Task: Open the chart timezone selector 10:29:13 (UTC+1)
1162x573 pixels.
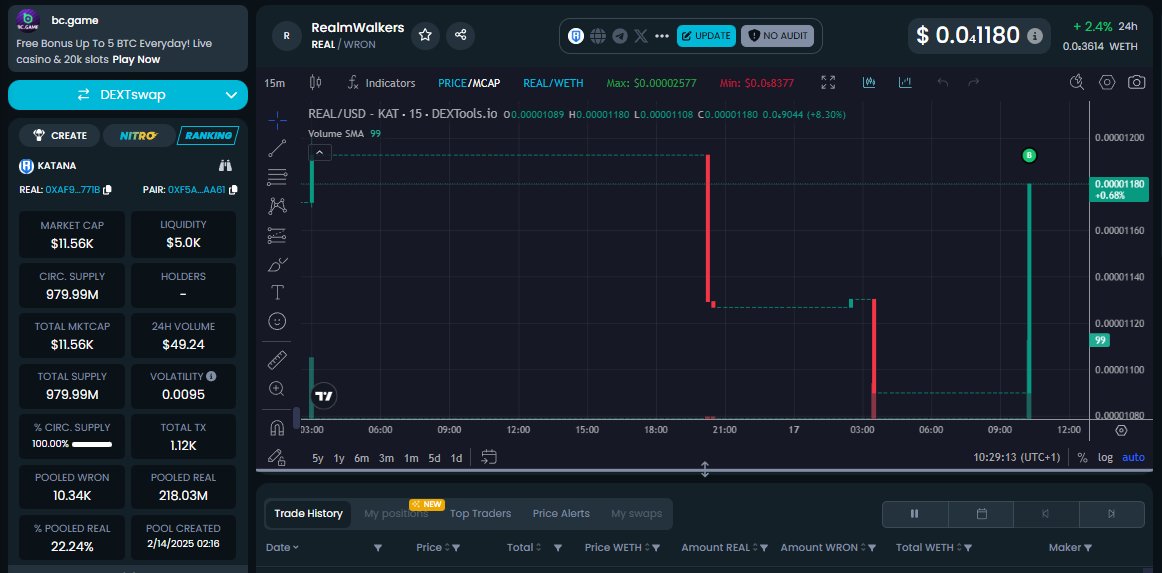Action: (1017, 457)
